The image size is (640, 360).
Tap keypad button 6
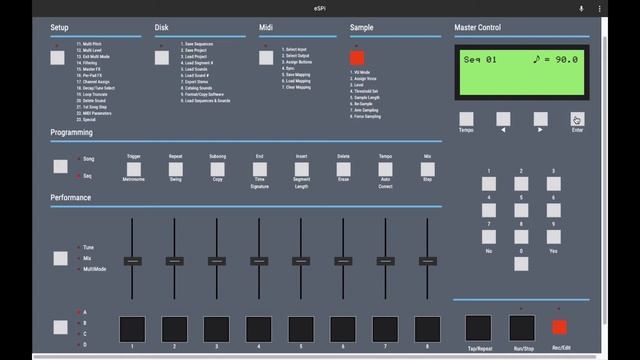(553, 210)
